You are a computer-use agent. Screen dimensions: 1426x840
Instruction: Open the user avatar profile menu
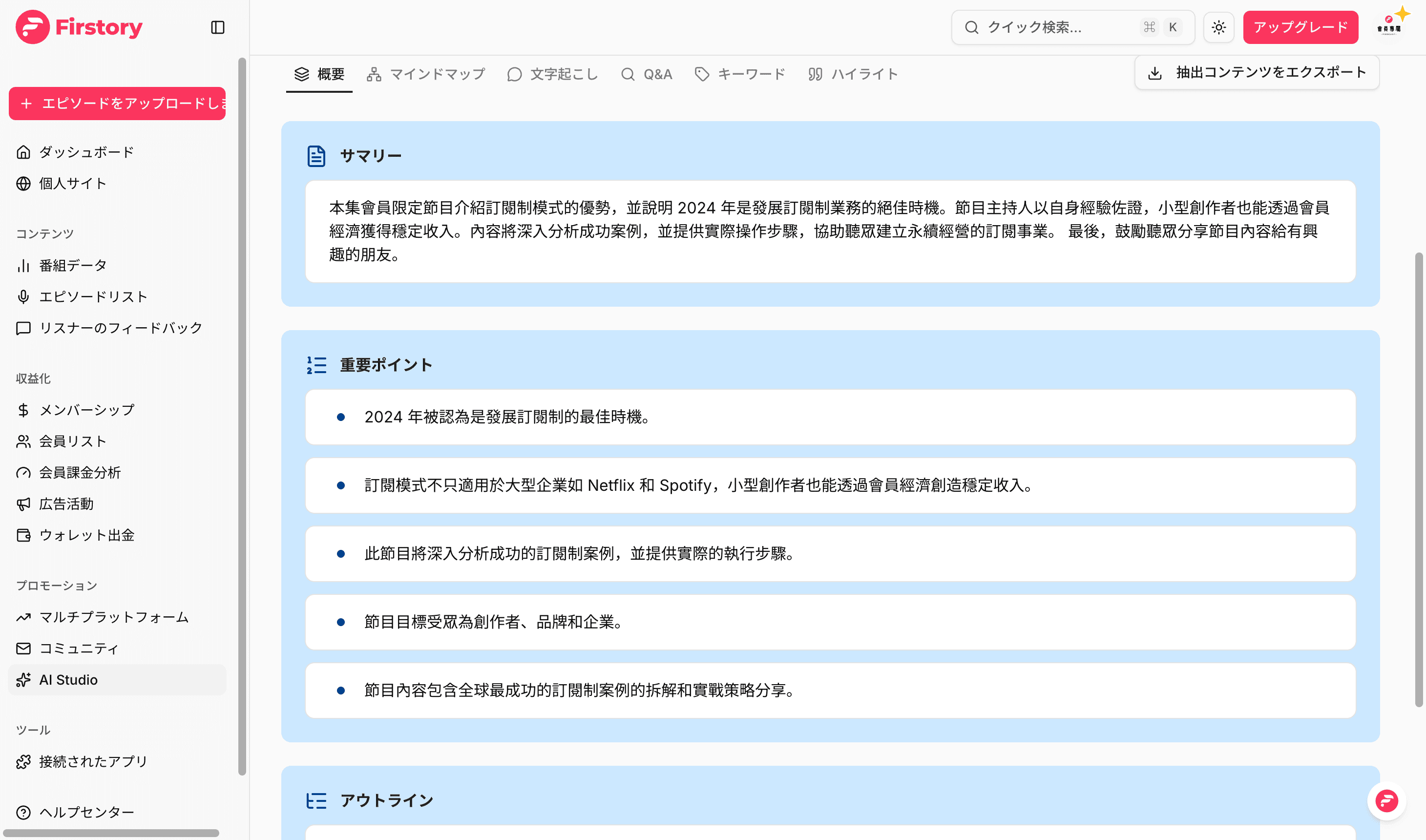point(1389,26)
